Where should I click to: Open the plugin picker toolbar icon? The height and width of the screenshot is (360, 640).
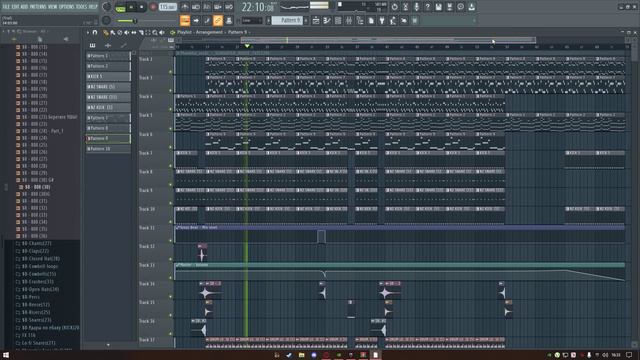pyautogui.click(x=382, y=20)
